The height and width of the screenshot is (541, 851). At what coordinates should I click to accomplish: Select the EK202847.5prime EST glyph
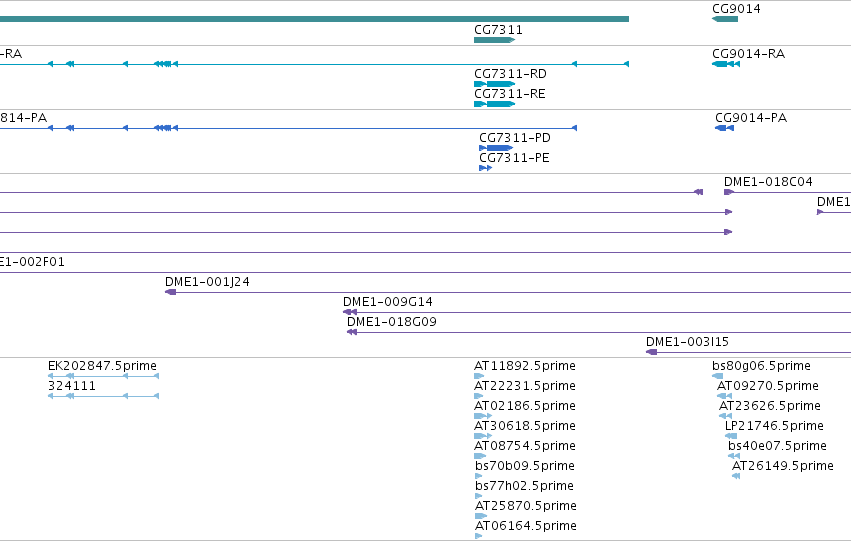[103, 376]
